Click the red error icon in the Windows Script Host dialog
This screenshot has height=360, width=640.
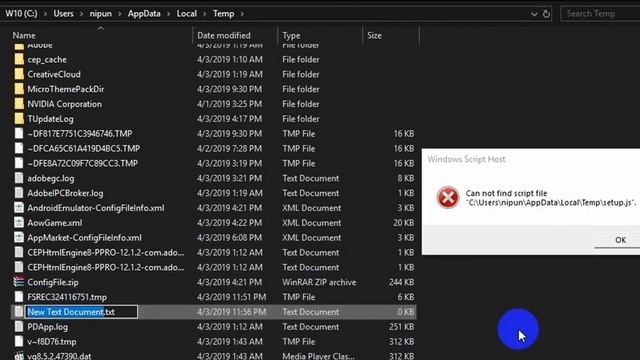point(448,198)
